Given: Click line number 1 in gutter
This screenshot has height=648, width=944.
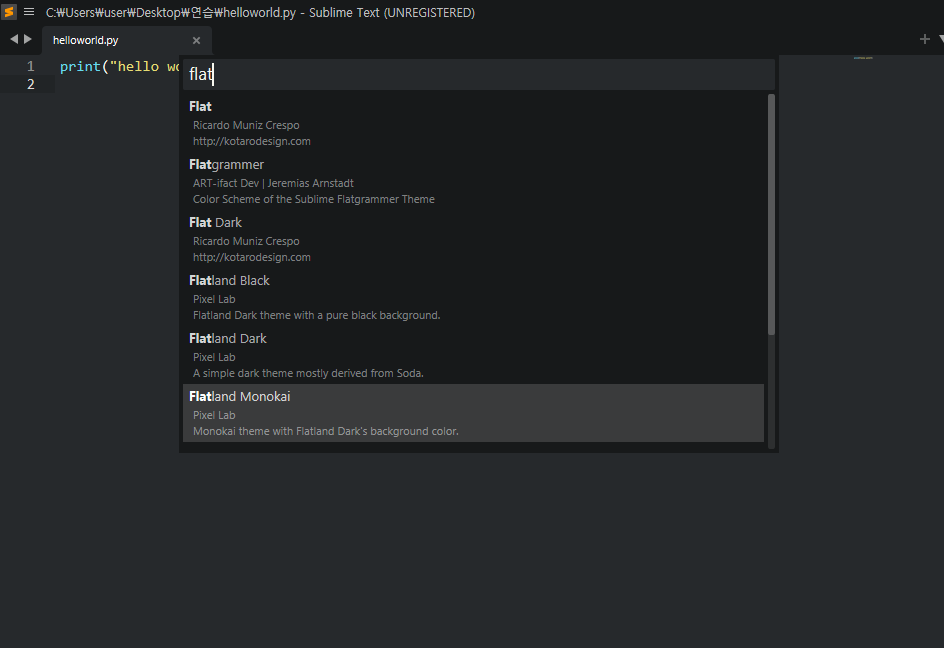Looking at the screenshot, I should pyautogui.click(x=31, y=66).
